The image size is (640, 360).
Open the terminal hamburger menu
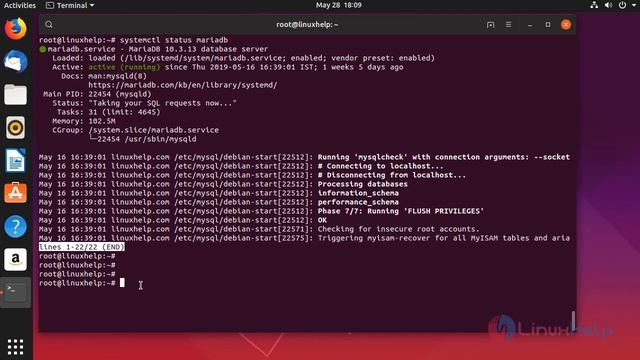pos(509,24)
